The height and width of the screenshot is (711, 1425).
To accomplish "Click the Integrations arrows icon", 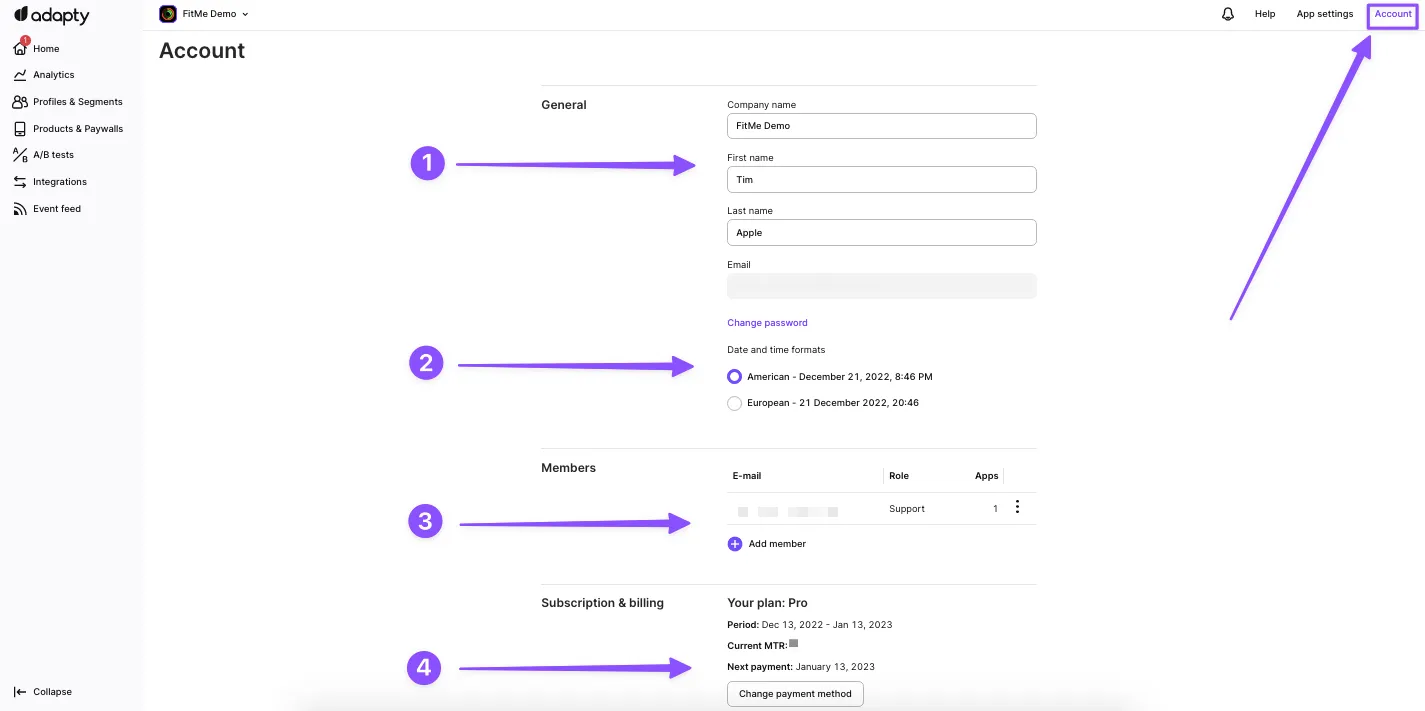I will coord(20,182).
